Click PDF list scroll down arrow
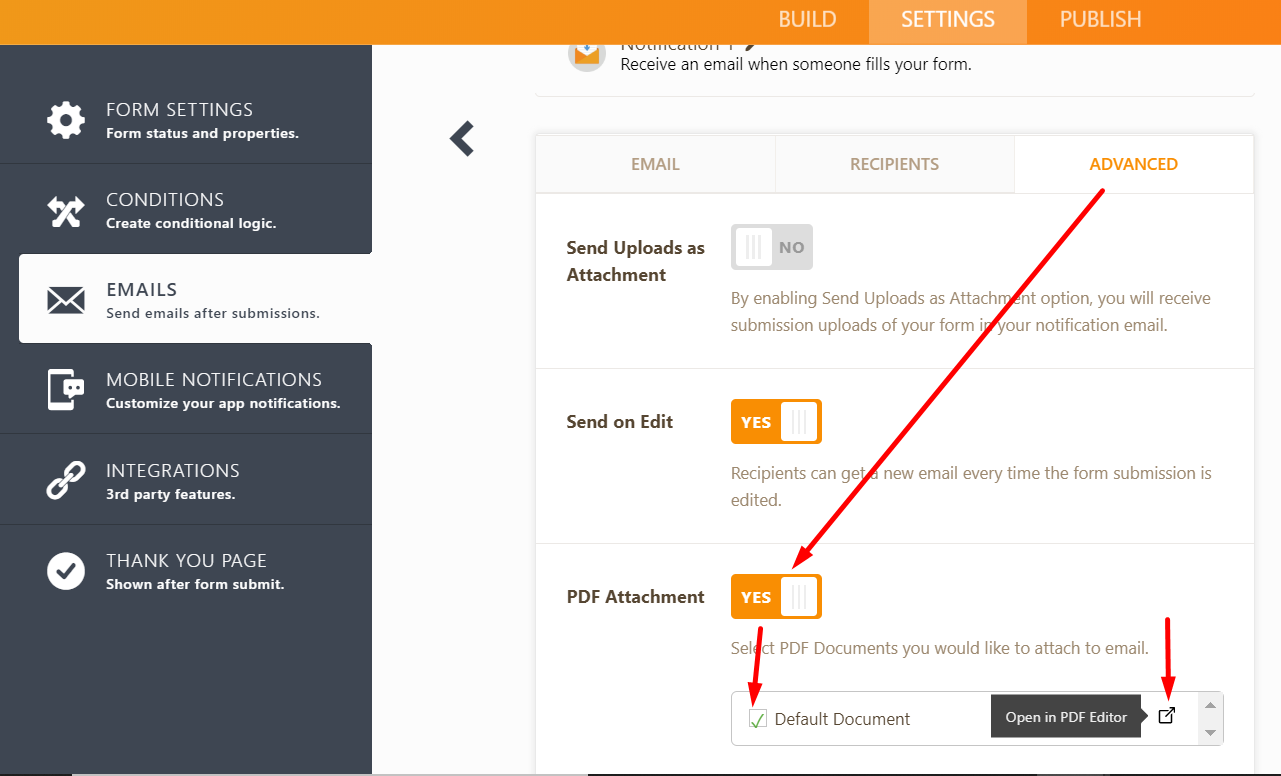 [x=1210, y=733]
